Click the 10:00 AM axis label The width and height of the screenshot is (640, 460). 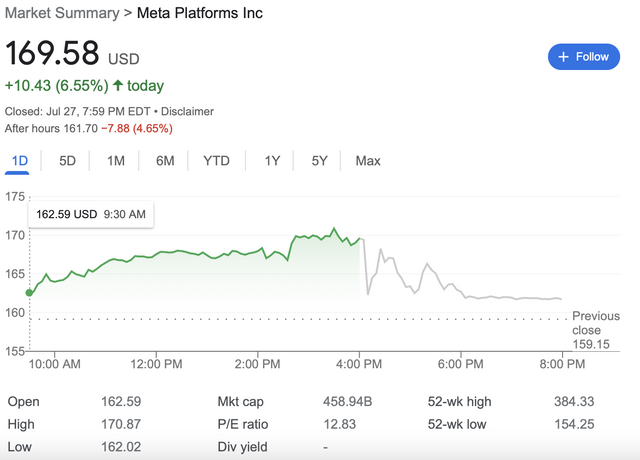tap(54, 364)
